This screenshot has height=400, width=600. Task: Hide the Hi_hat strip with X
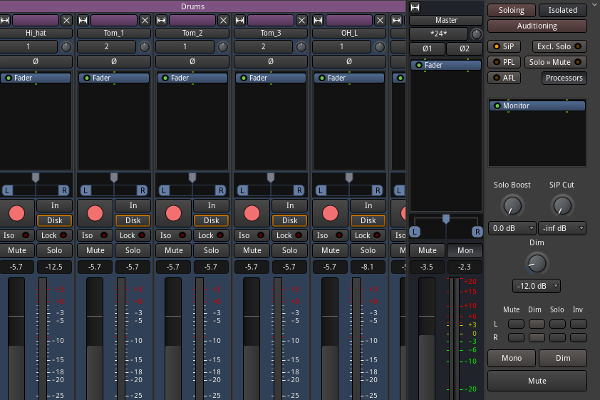tap(66, 20)
